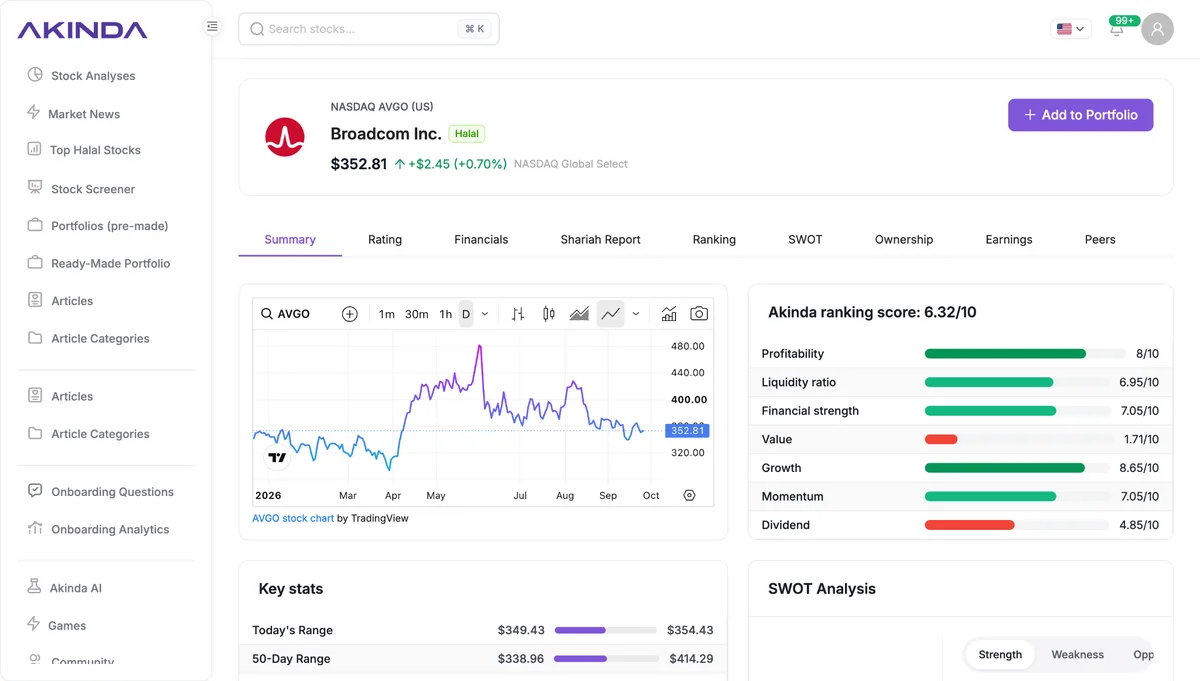Open AVGO stock chart TradingView link
The height and width of the screenshot is (681, 1200).
tap(293, 519)
